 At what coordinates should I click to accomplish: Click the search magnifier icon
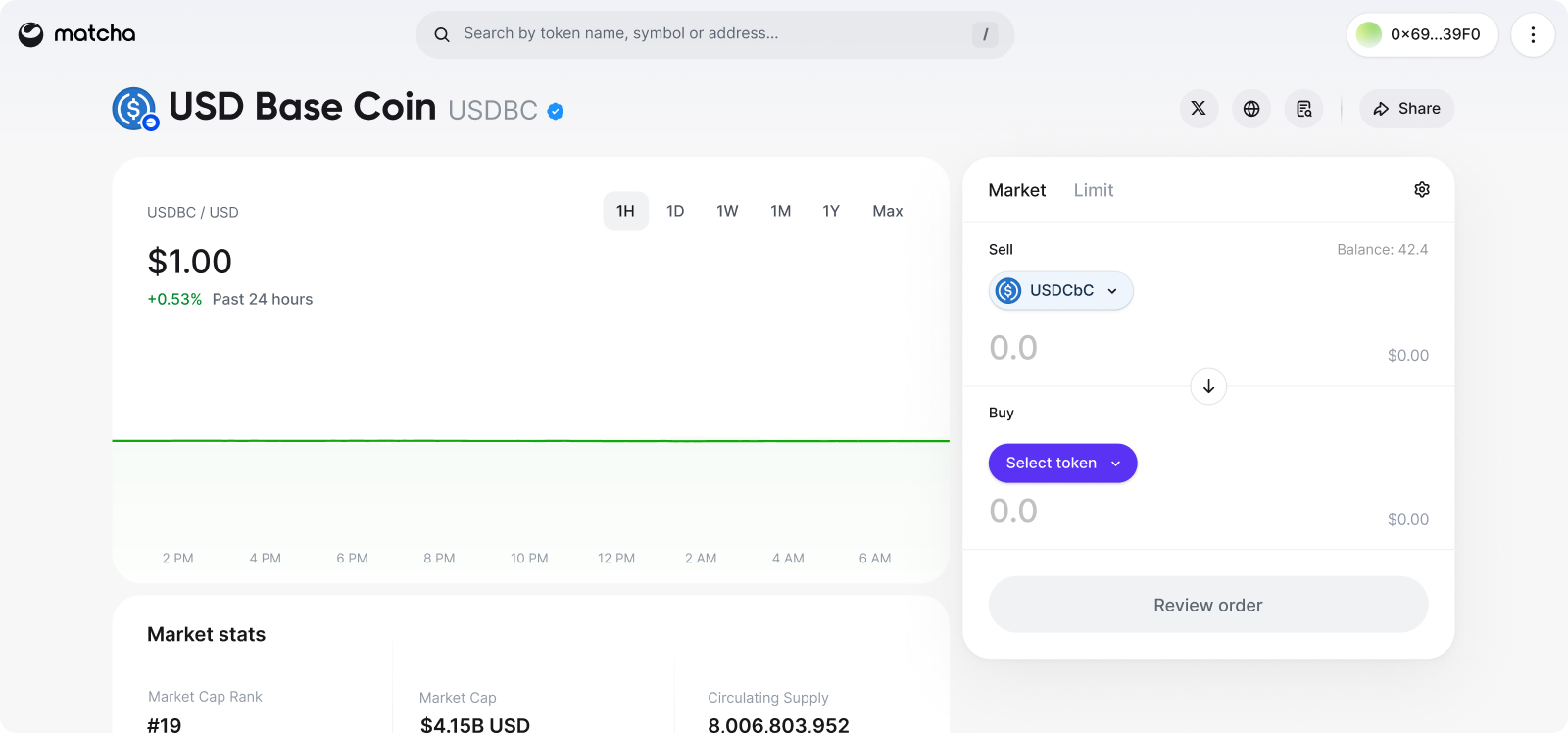coord(442,34)
